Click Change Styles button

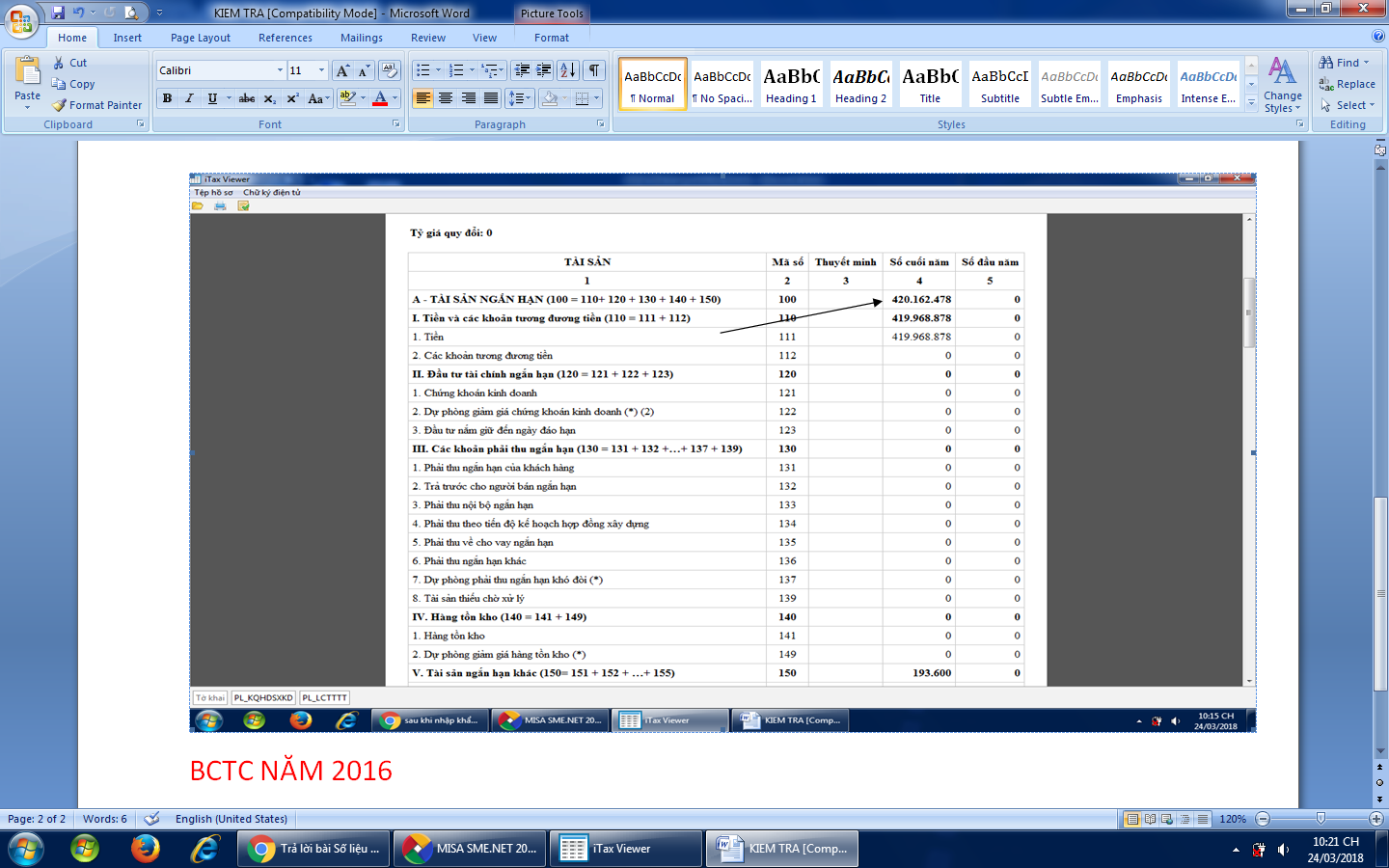coord(1283,84)
